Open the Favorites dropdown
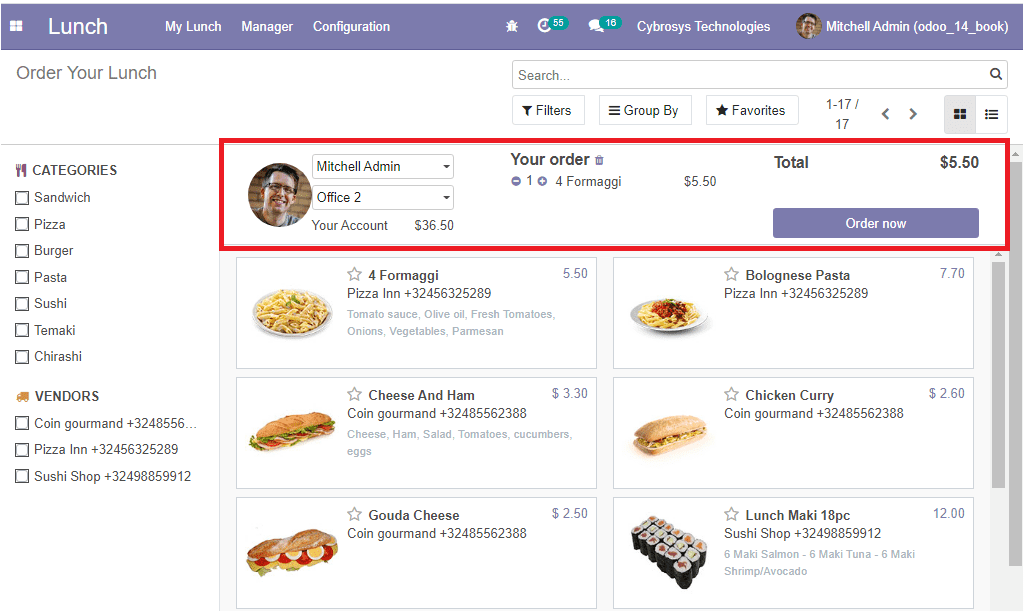 coord(751,110)
